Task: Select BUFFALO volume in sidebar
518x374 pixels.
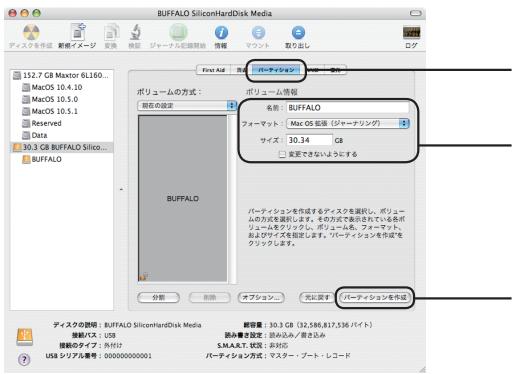Action: tap(62, 159)
